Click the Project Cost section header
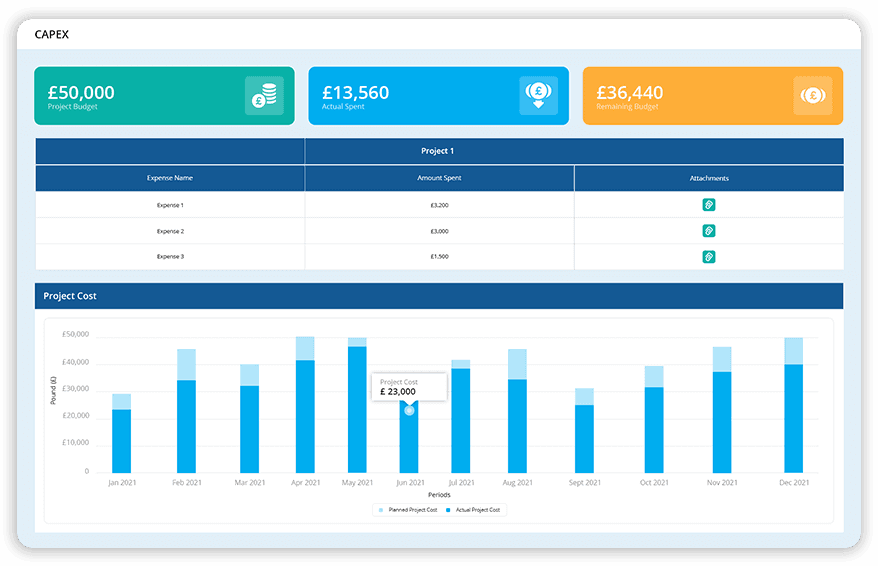The height and width of the screenshot is (566, 878). [439, 296]
